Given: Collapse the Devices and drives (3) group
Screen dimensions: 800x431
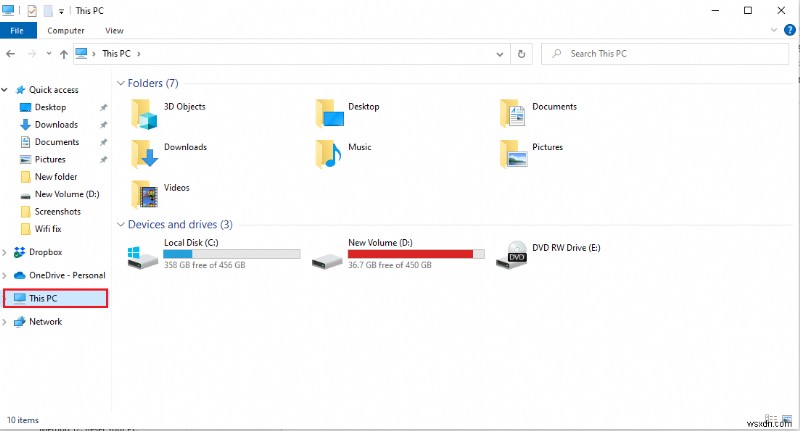Looking at the screenshot, I should click(x=121, y=224).
